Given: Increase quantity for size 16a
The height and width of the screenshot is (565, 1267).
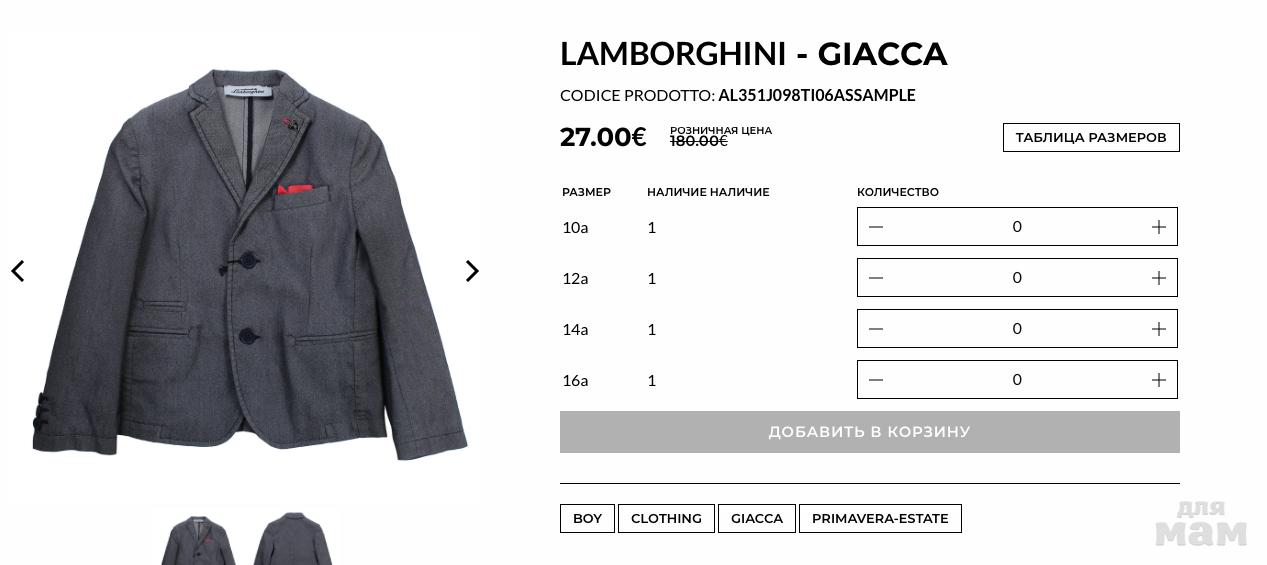Looking at the screenshot, I should pyautogui.click(x=1158, y=380).
